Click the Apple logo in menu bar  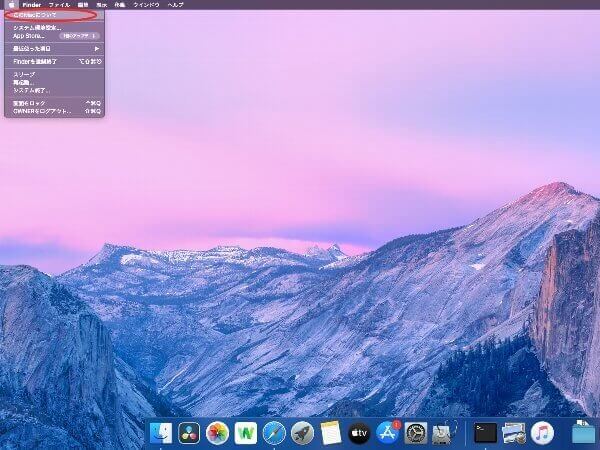pos(12,5)
